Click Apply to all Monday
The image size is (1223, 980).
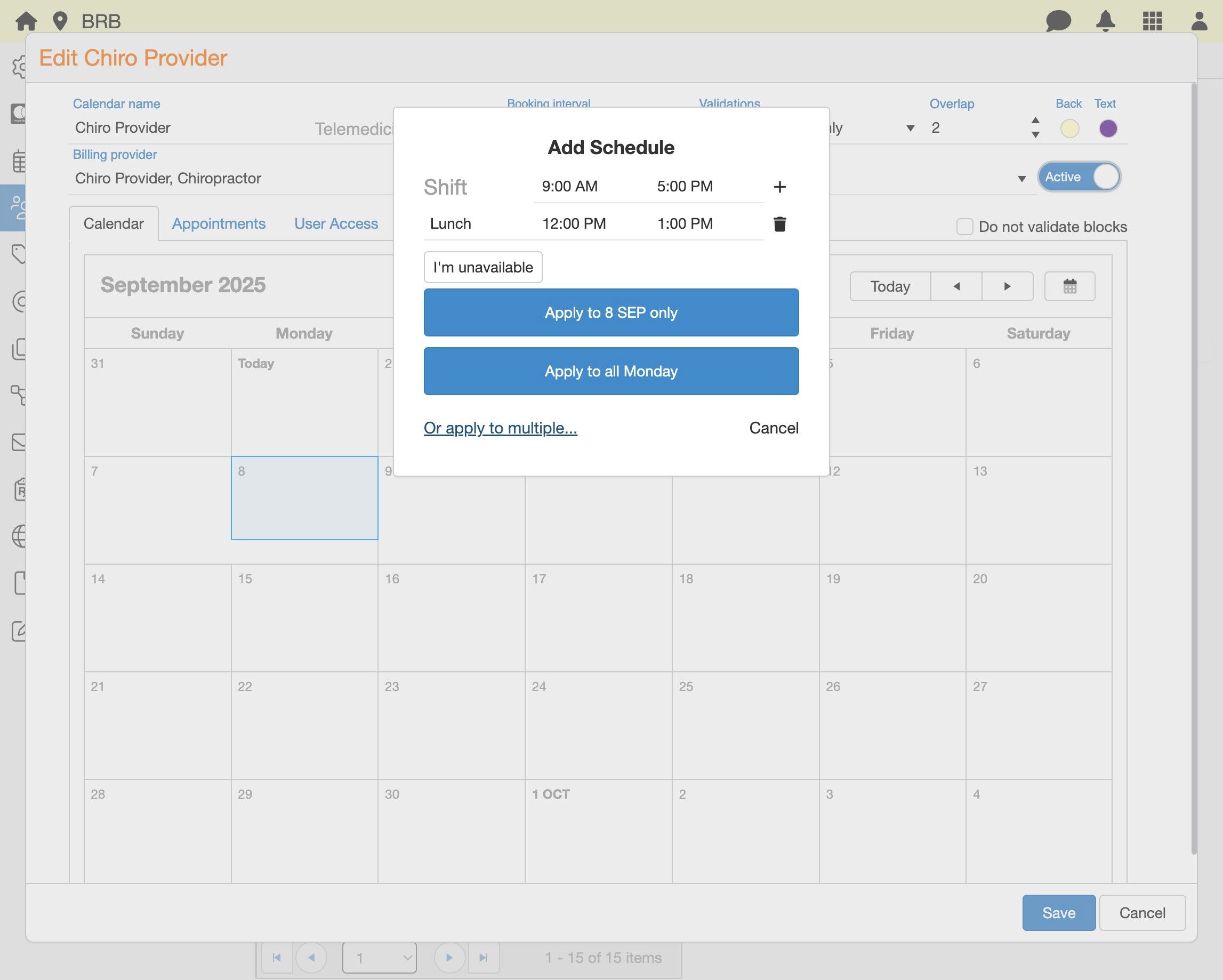pos(611,371)
